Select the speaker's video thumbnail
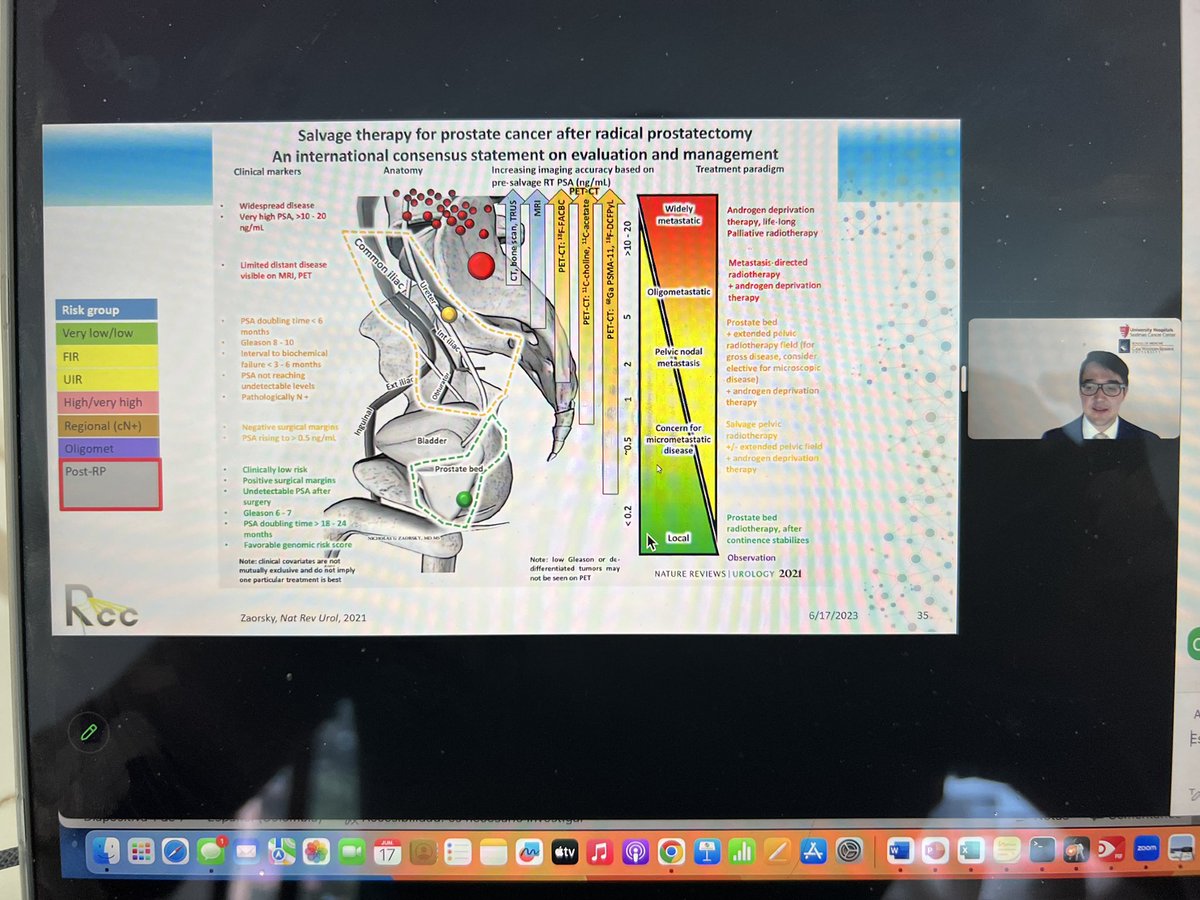1200x900 pixels. [1074, 379]
